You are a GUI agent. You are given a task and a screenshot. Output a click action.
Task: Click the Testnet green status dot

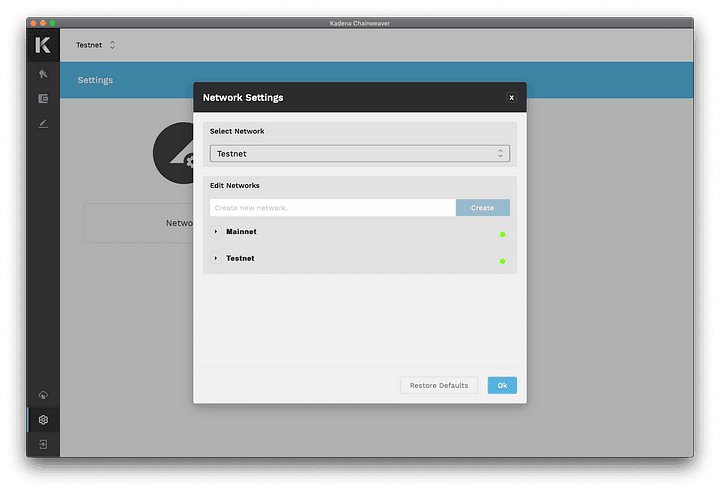pyautogui.click(x=502, y=261)
